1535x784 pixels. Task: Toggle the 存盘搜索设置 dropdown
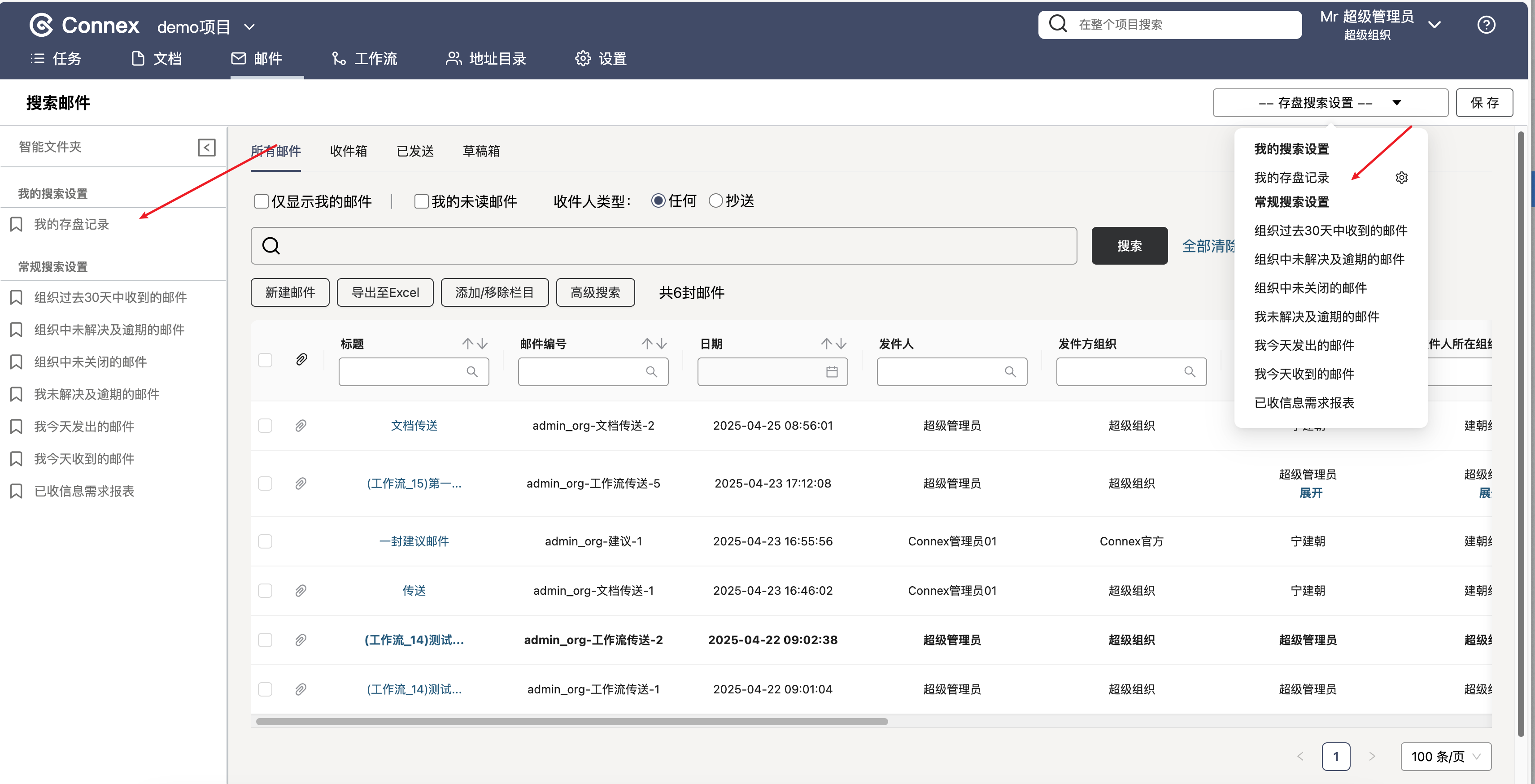[1330, 102]
